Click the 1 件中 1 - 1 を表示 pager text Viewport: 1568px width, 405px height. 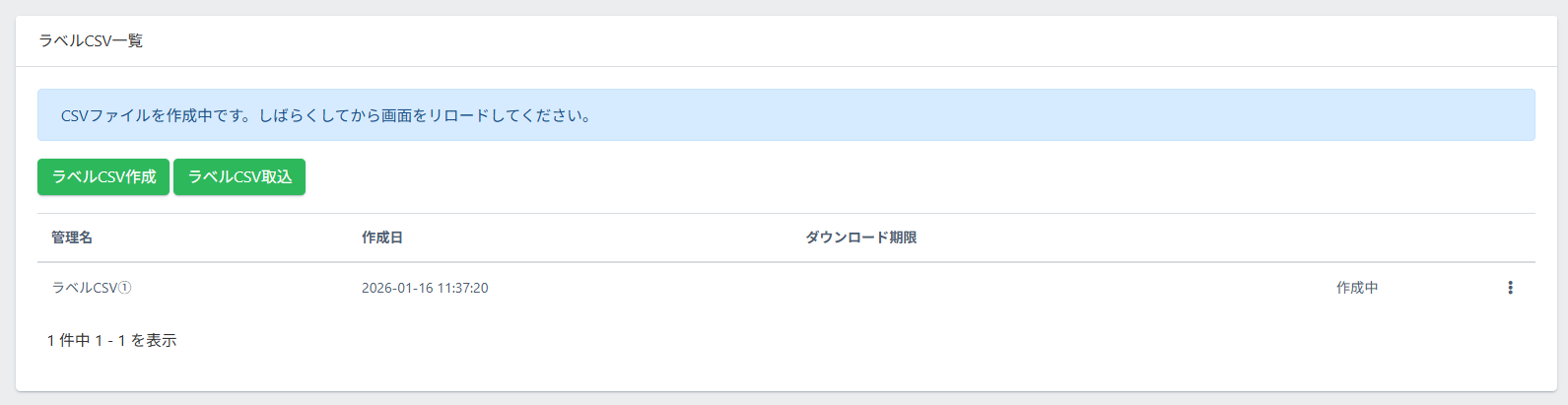[111, 340]
